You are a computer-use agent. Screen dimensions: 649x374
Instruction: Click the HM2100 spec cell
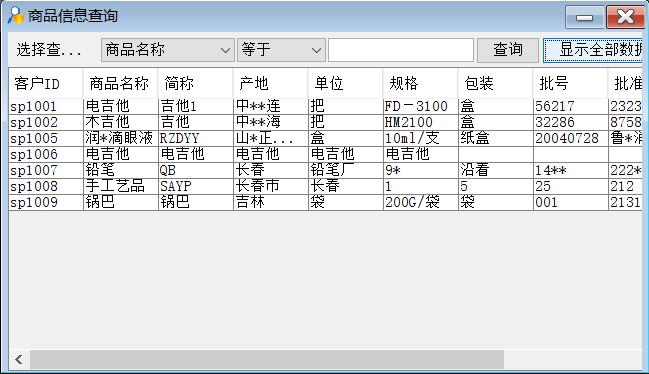tap(421, 122)
